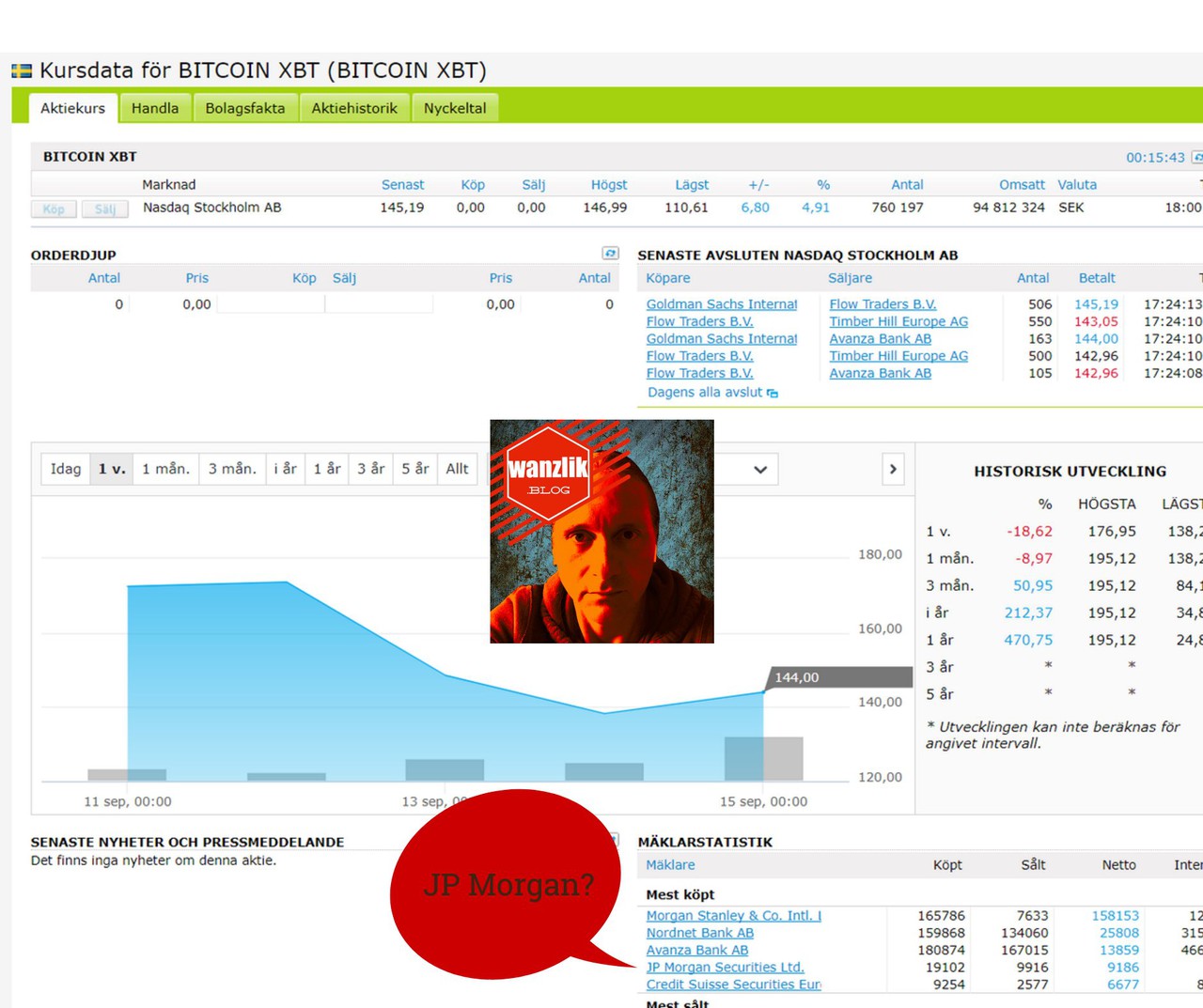This screenshot has height=1008, width=1203.
Task: Open the dropdown chevron above the chart
Action: coord(760,469)
